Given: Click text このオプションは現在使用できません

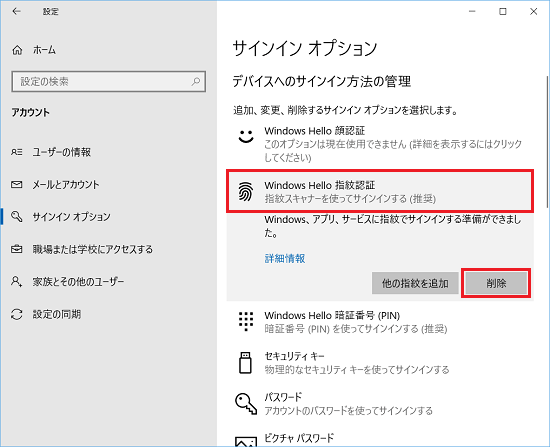Looking at the screenshot, I should point(335,144).
